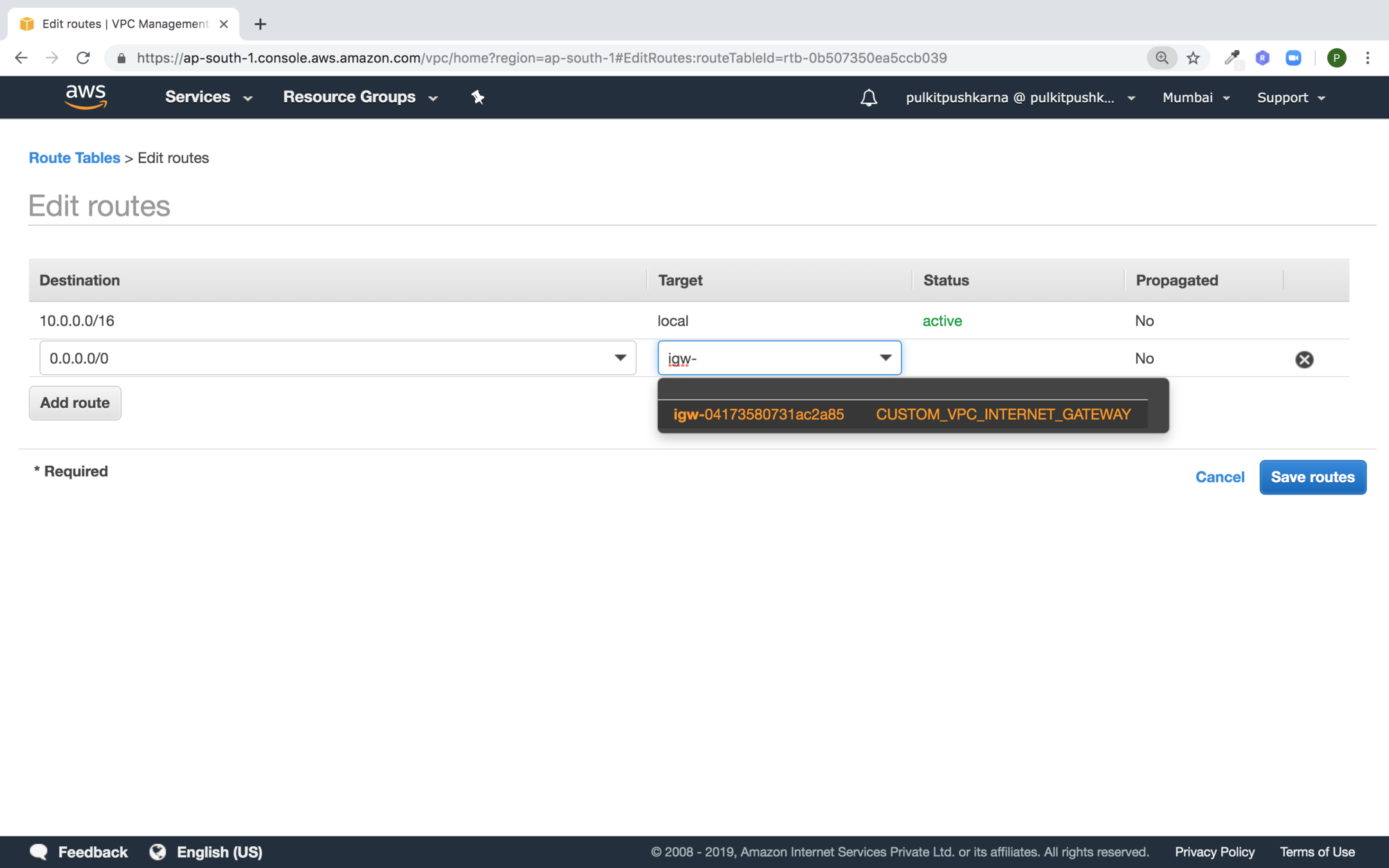Screen dimensions: 1389x868
Task: Open the Mumbai region dropdown
Action: click(x=1195, y=98)
